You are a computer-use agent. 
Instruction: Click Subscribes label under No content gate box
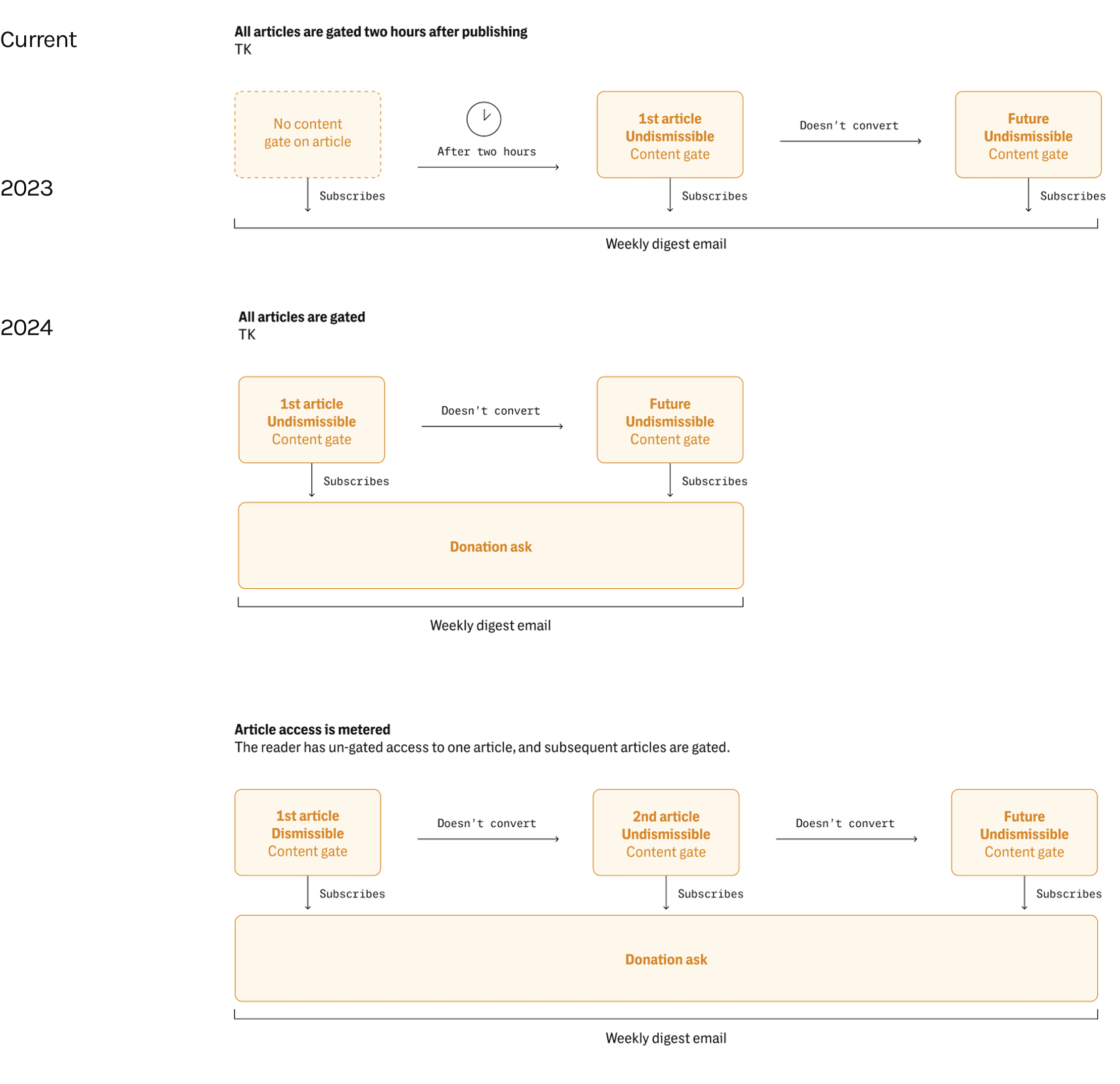pos(352,196)
